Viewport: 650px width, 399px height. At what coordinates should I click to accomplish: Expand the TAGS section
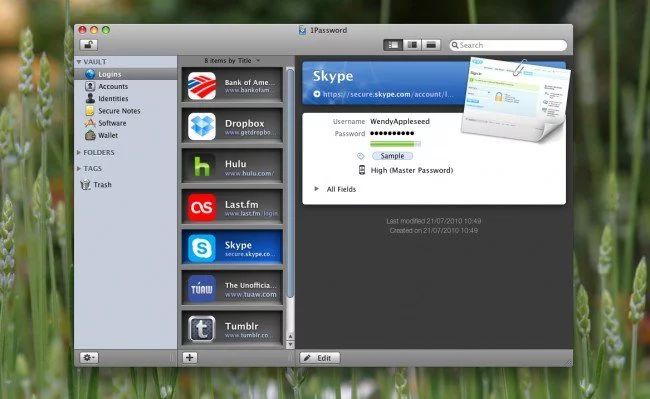pyautogui.click(x=79, y=169)
